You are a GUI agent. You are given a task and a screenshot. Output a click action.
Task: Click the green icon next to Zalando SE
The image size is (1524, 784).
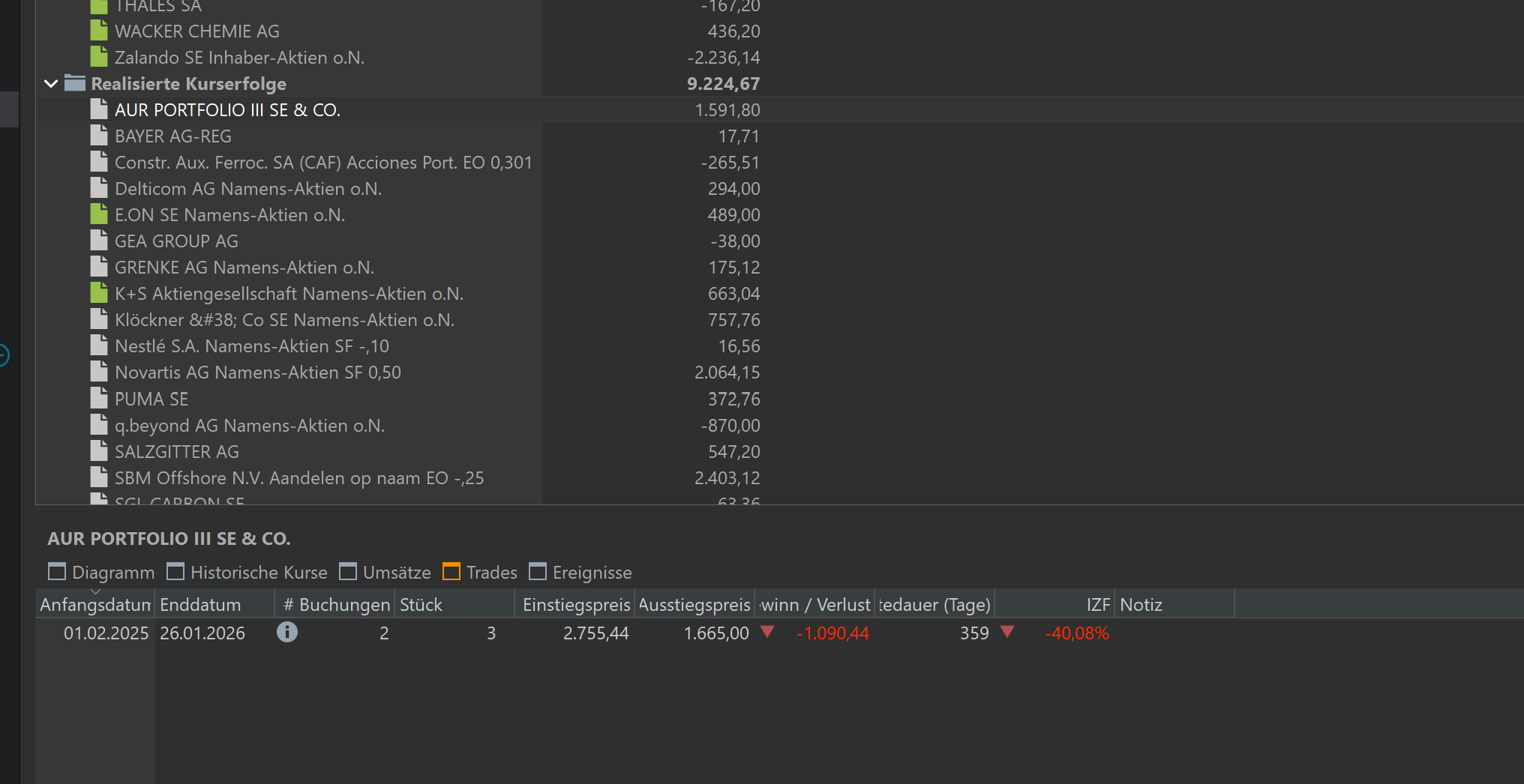click(x=98, y=57)
